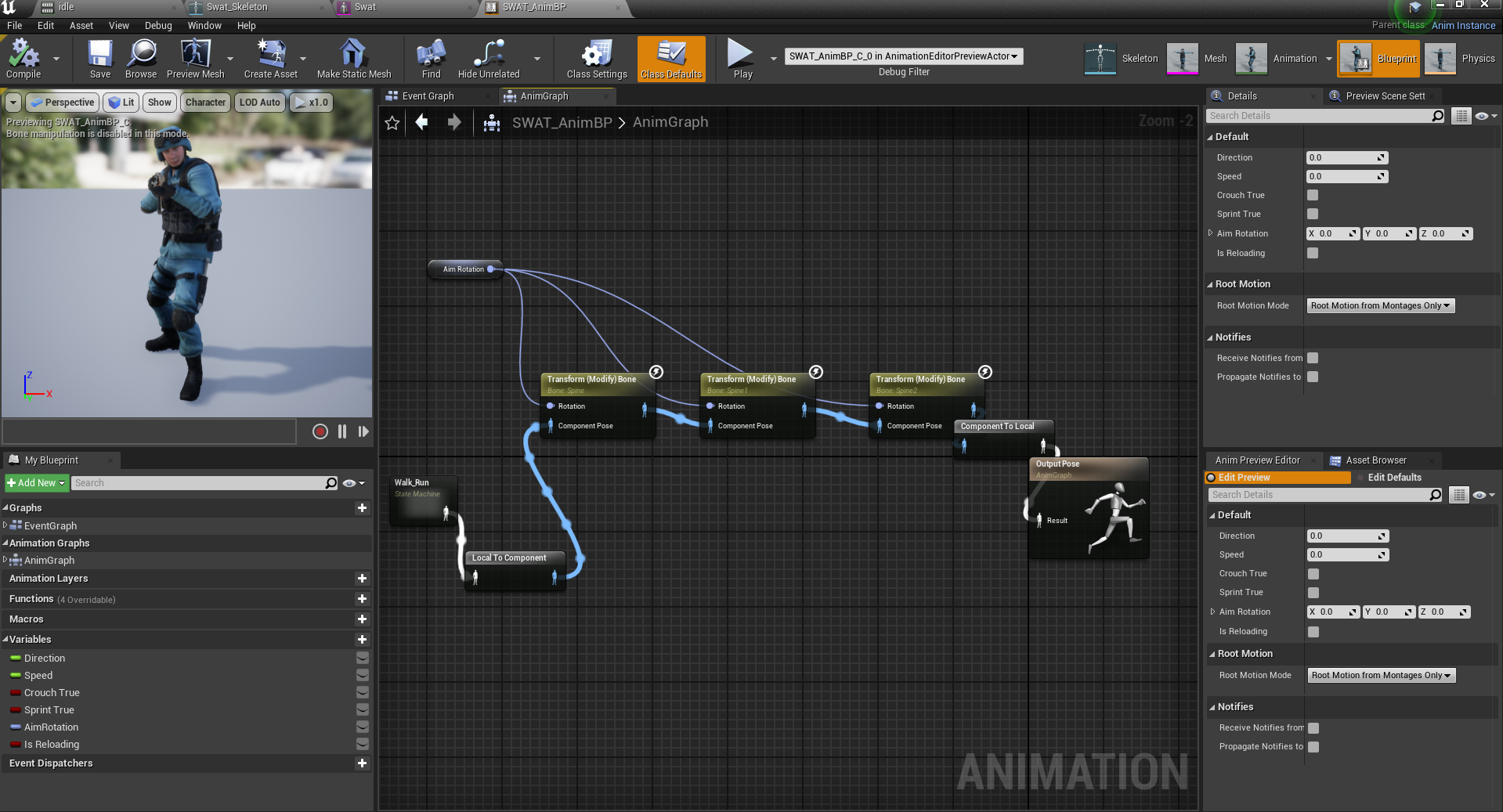Click the Speed value field in upper Details

click(x=1346, y=176)
